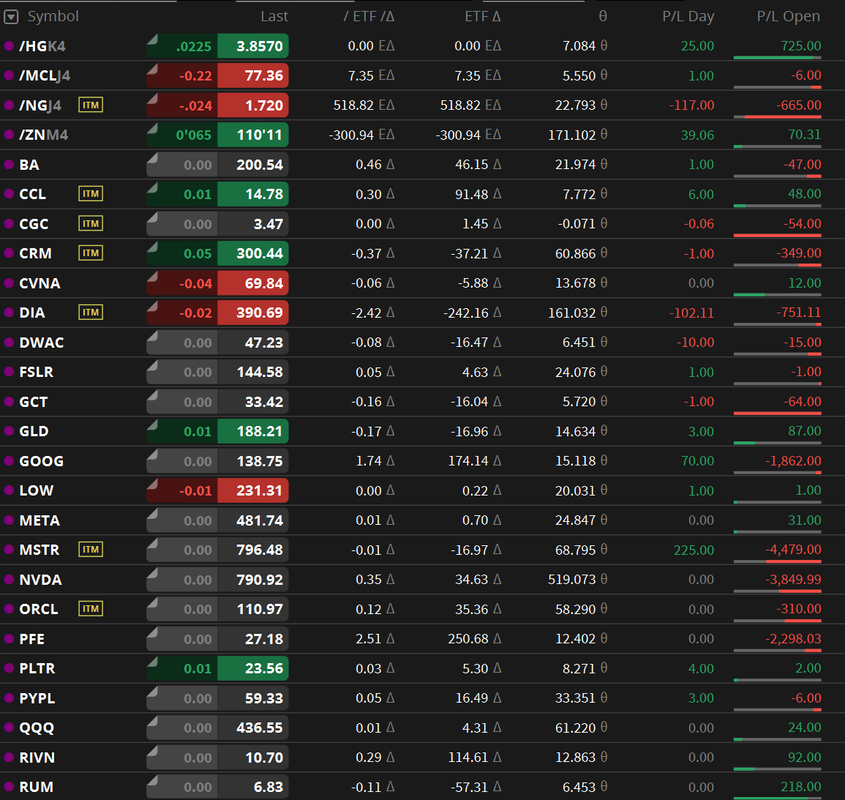Click the purple dot beside NVDA
This screenshot has width=845, height=800.
9,580
